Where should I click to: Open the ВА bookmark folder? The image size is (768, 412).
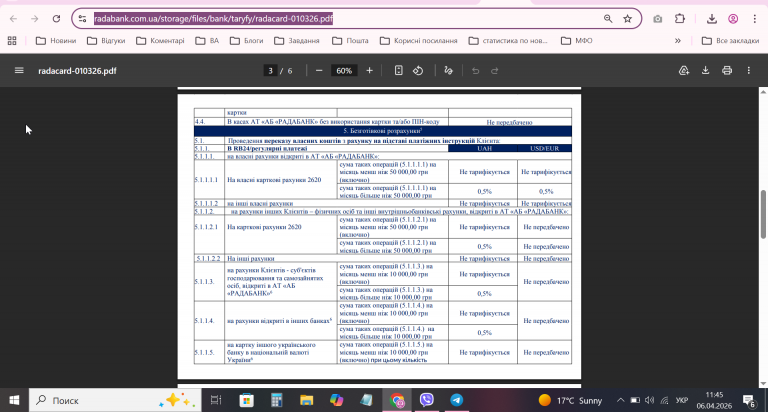click(207, 41)
